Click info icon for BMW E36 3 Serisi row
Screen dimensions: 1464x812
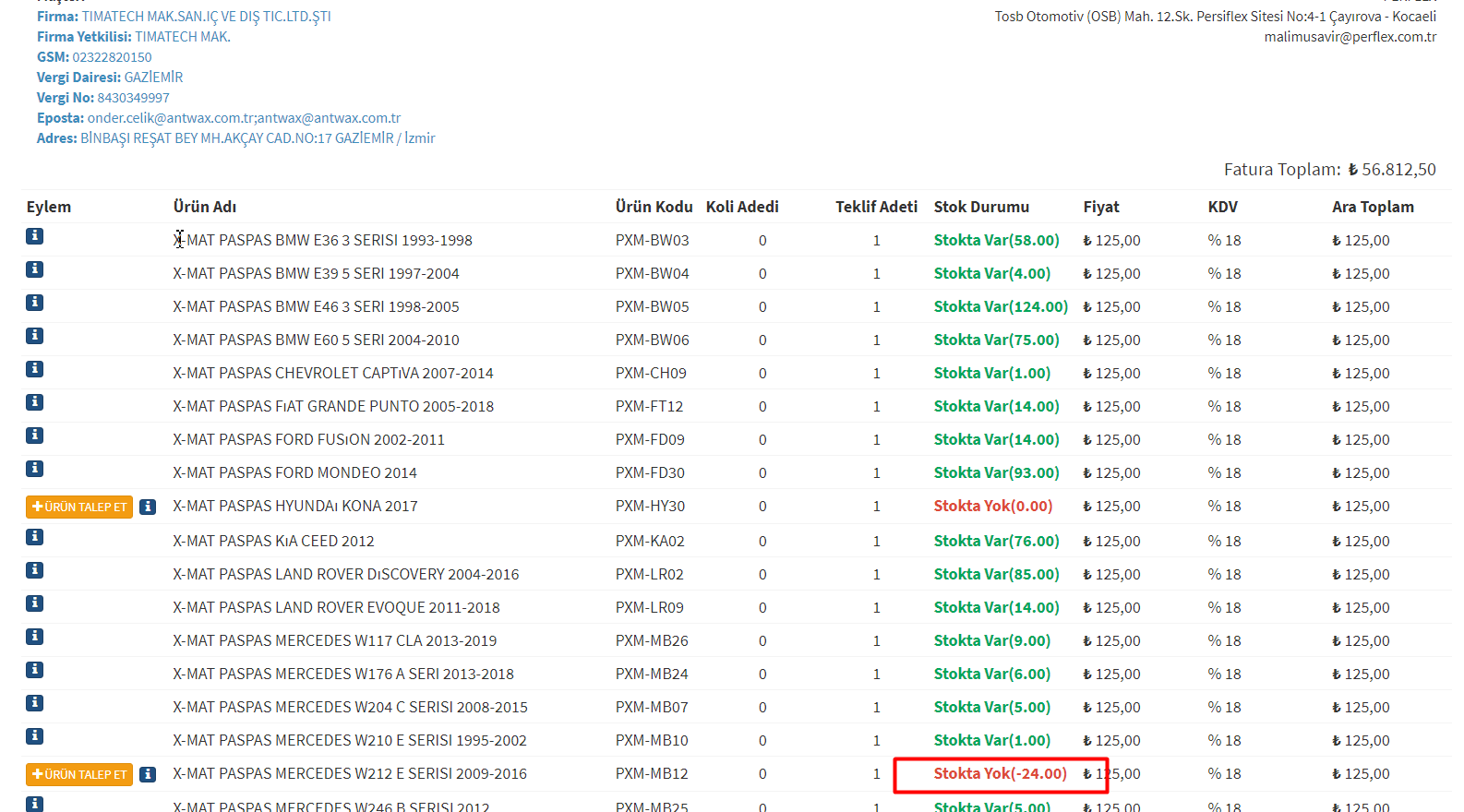pos(34,236)
